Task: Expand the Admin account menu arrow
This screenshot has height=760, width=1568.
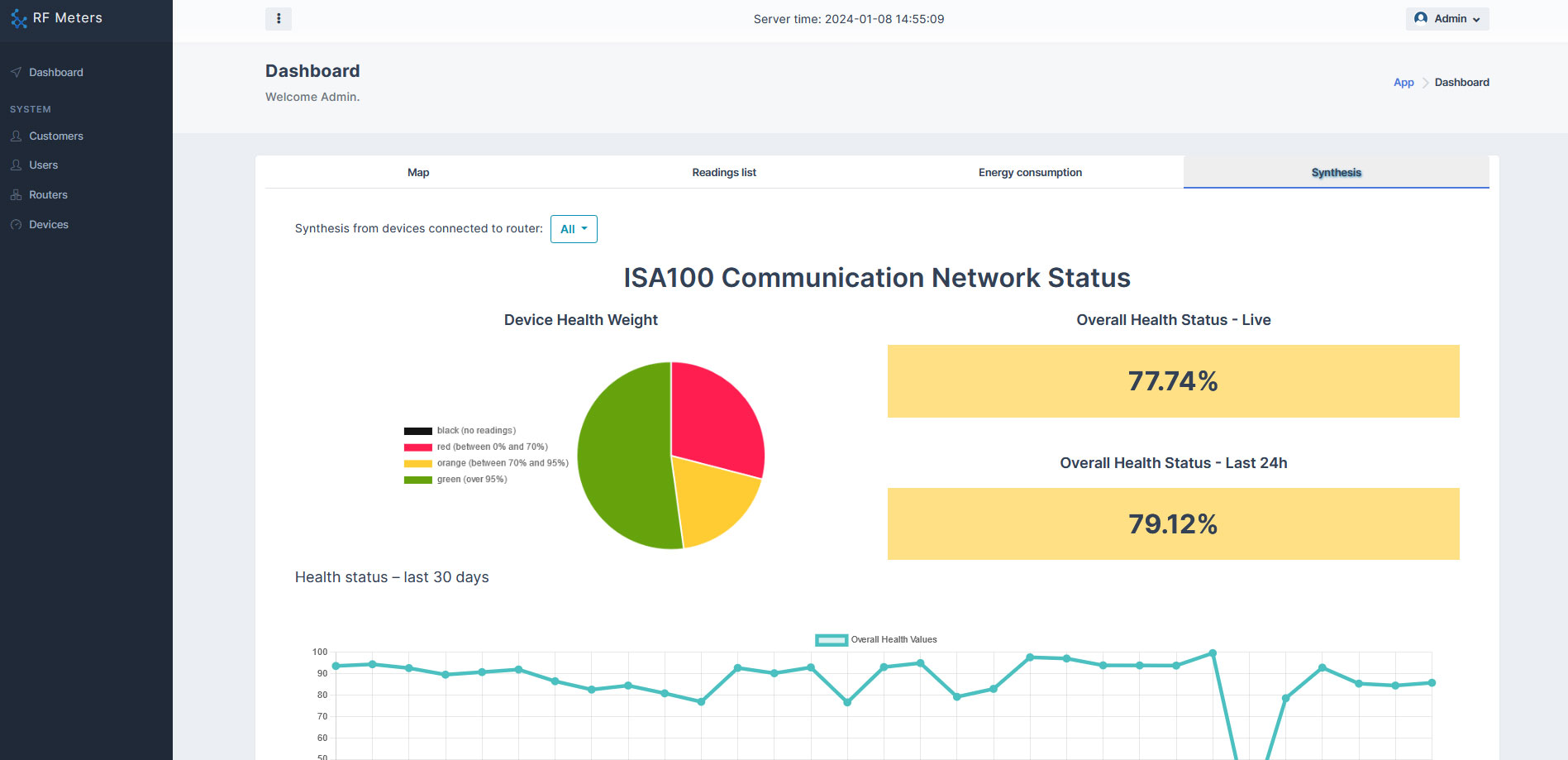Action: tap(1476, 20)
